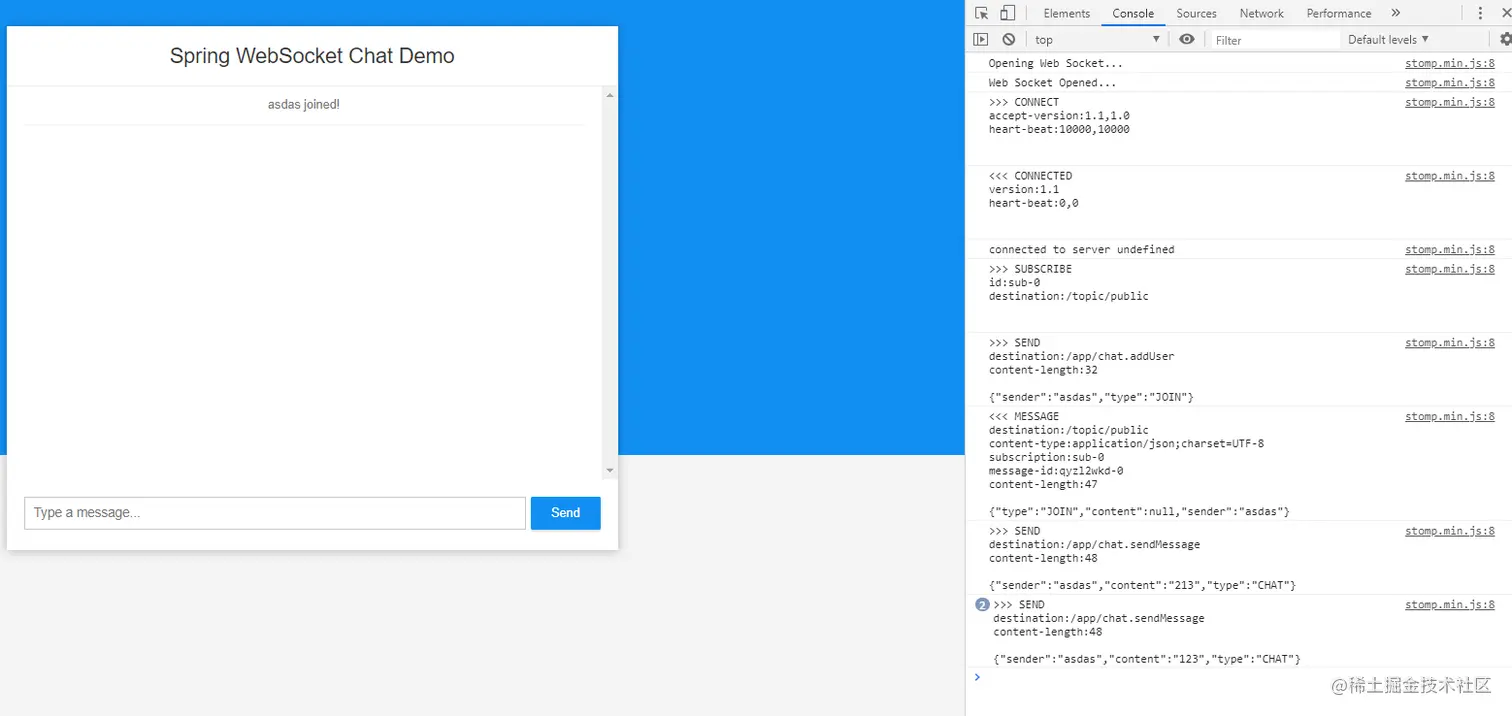Close the DevTools panel

(x=1506, y=13)
